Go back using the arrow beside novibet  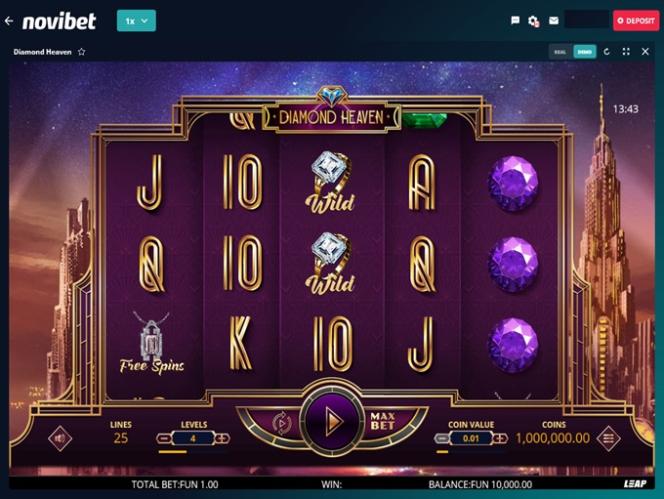tap(9, 21)
